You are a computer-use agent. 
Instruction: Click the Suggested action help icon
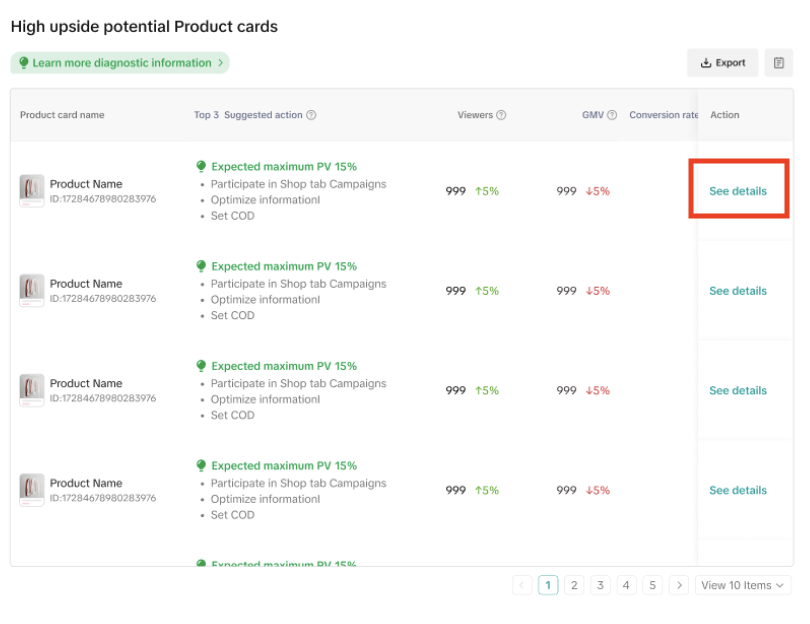[x=311, y=115]
